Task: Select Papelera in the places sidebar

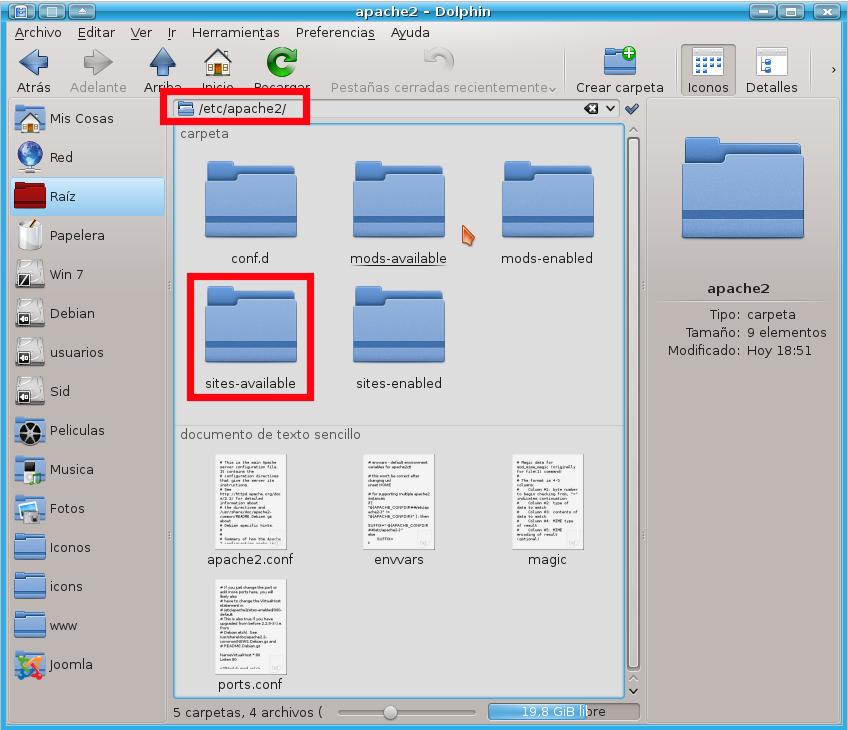Action: pyautogui.click(x=76, y=236)
